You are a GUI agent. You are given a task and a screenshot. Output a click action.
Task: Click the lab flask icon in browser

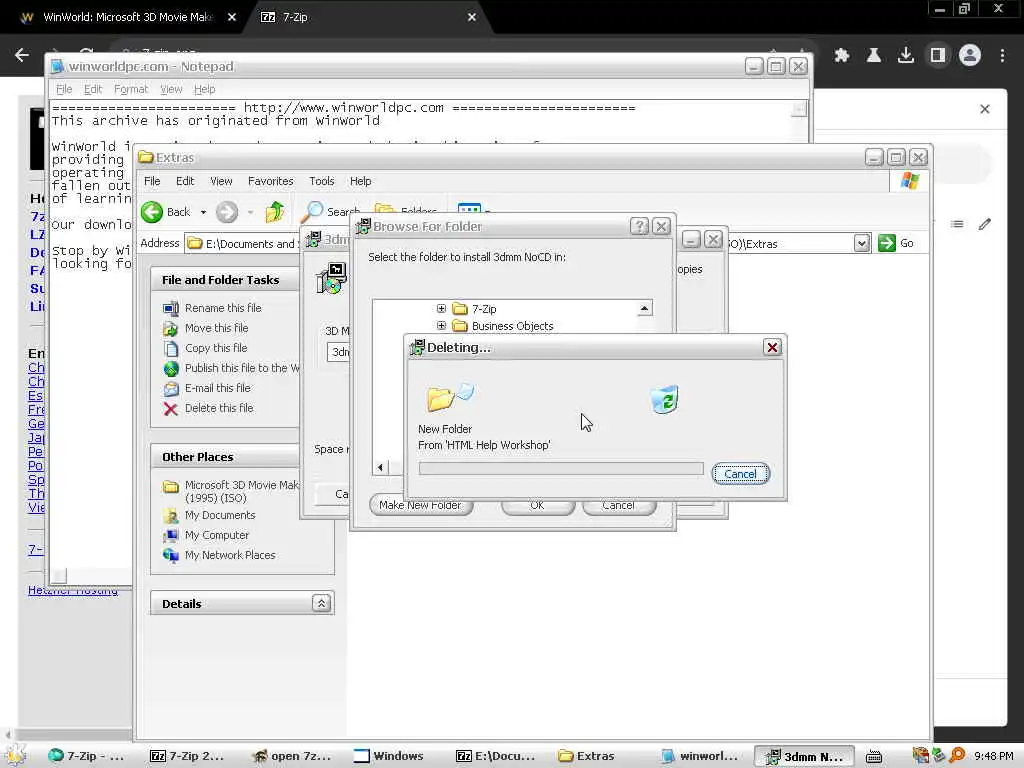873,55
